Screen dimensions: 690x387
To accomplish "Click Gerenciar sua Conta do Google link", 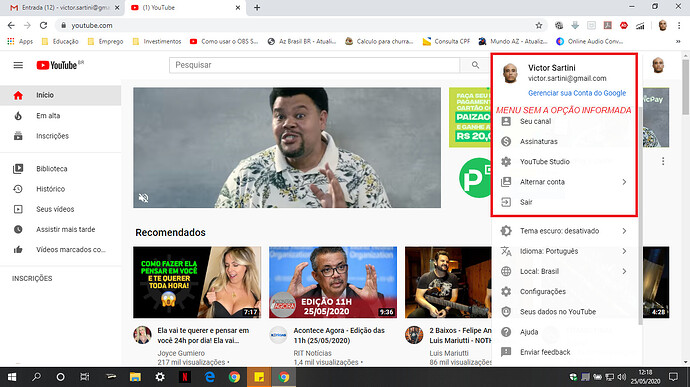I will point(577,93).
